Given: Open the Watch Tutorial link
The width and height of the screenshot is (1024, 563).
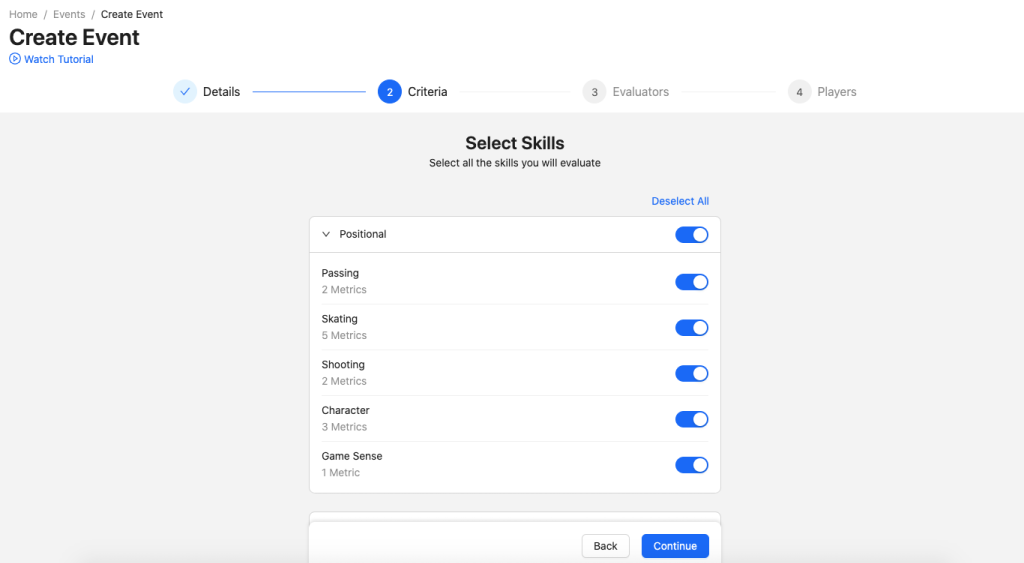Looking at the screenshot, I should 58,59.
